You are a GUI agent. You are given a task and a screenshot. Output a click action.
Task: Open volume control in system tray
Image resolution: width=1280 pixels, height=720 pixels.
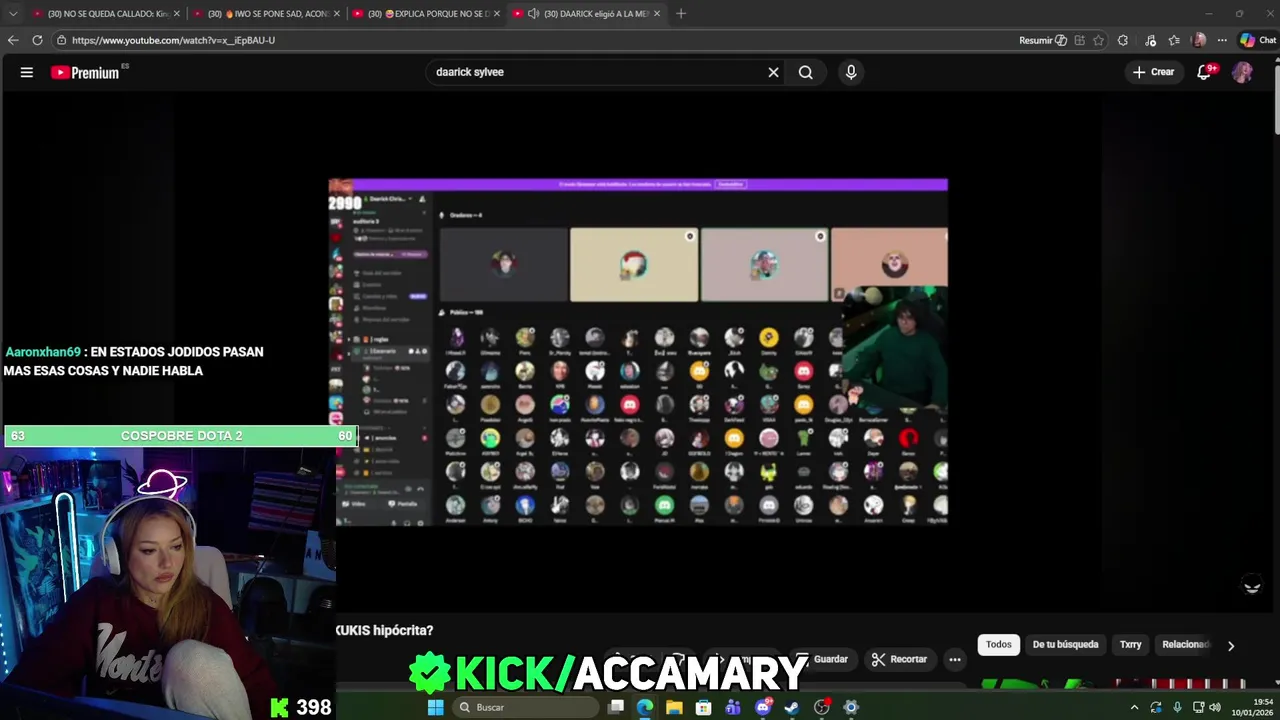[x=1215, y=707]
